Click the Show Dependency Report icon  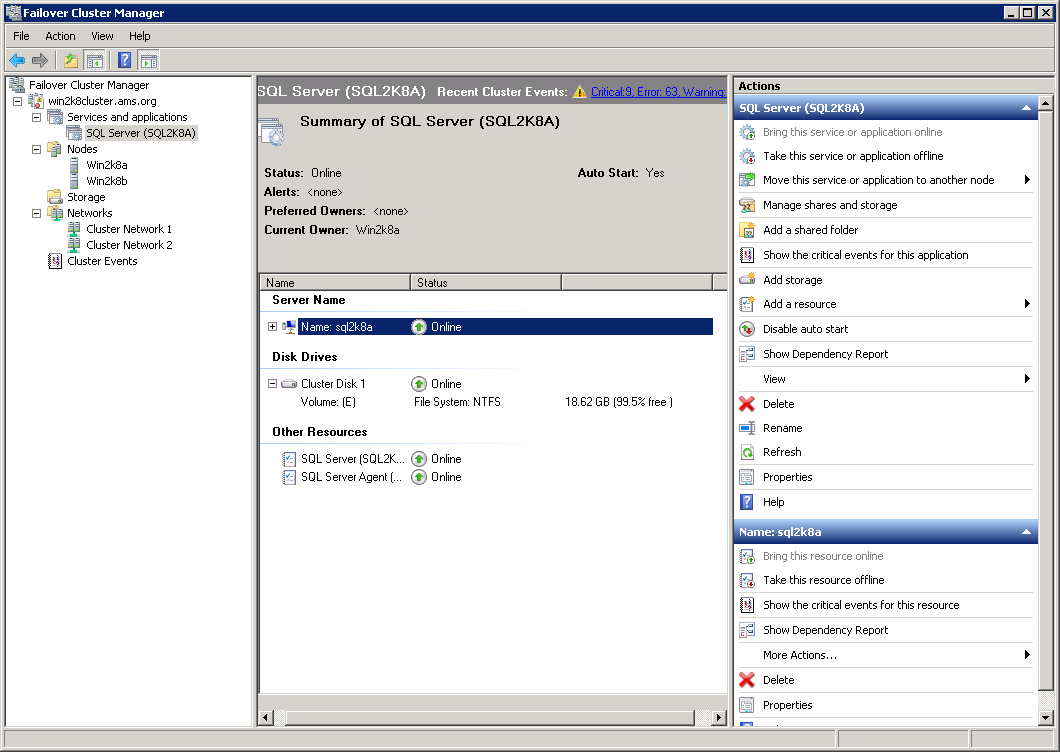click(745, 353)
